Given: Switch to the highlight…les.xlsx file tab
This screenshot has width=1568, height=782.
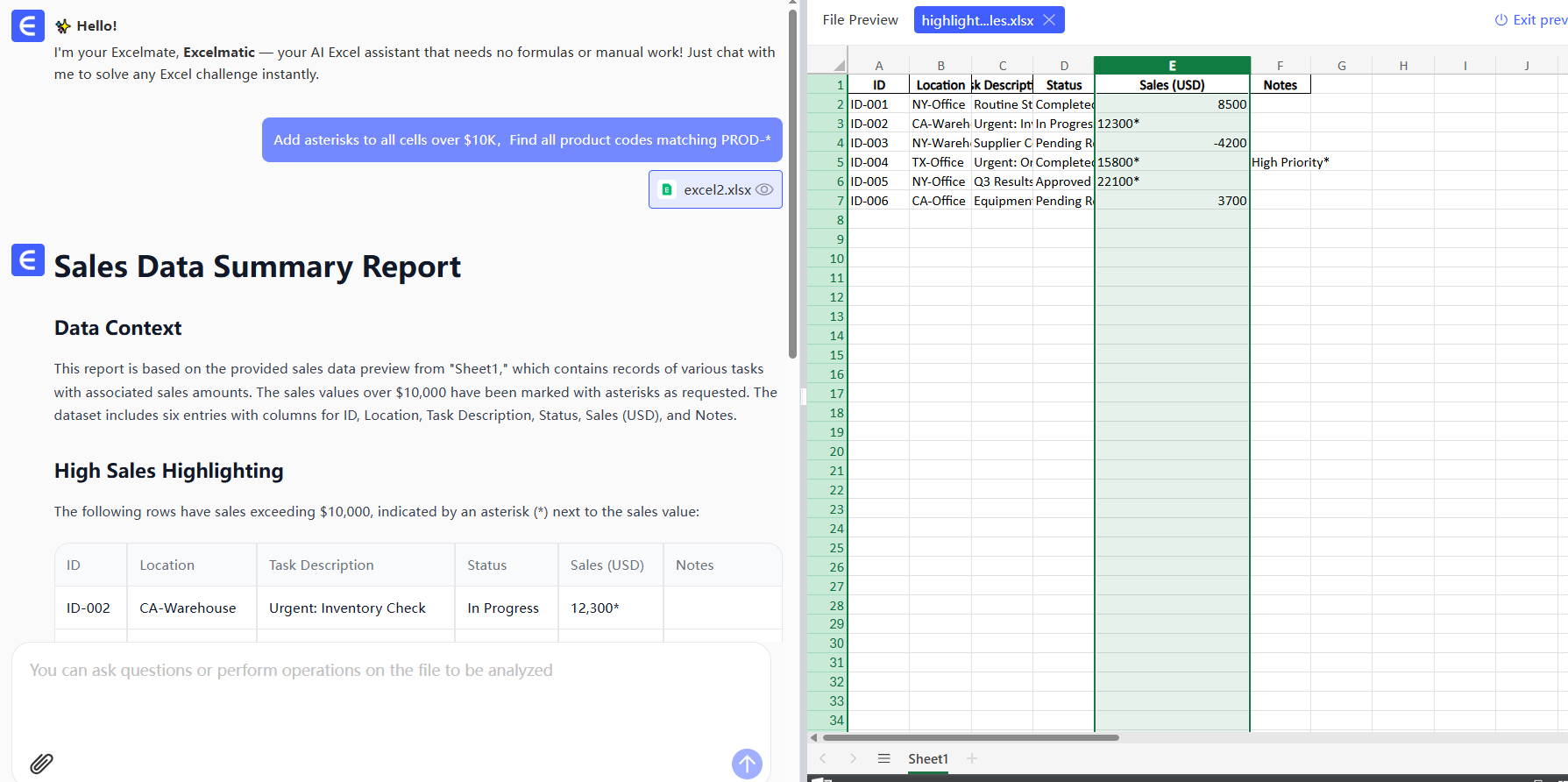Looking at the screenshot, I should click(x=976, y=20).
